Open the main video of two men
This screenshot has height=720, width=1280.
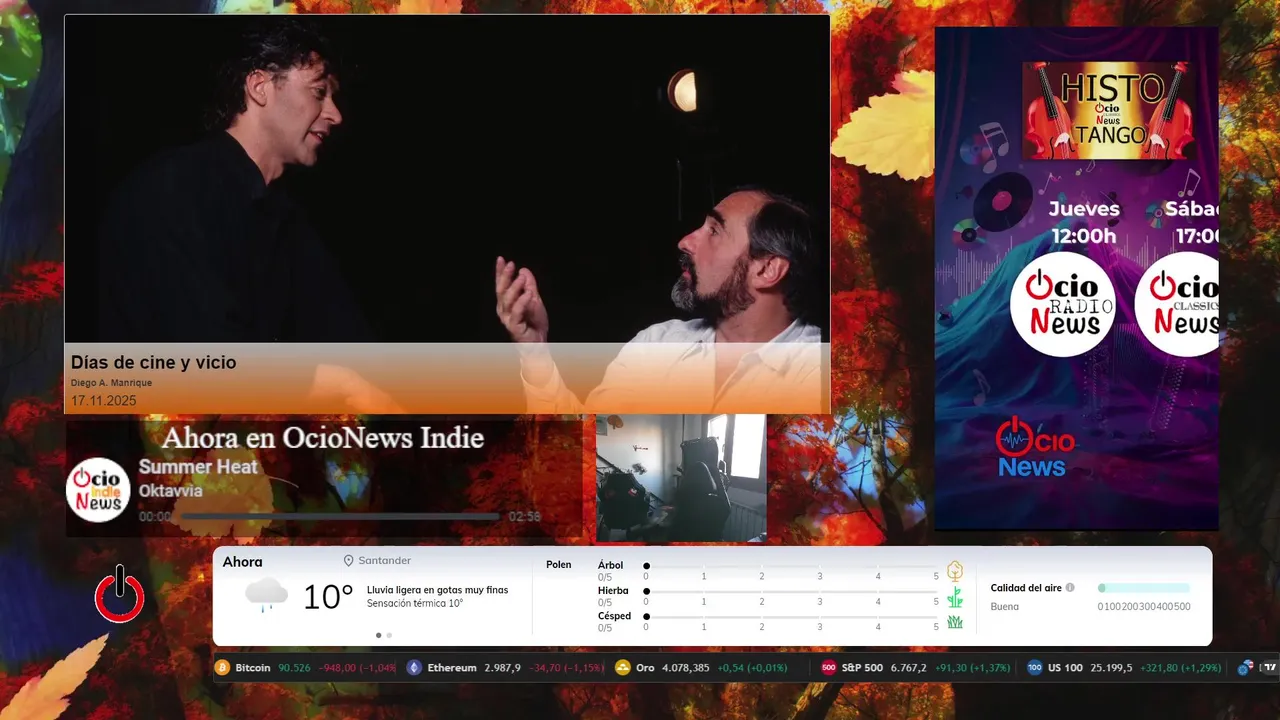pos(447,214)
